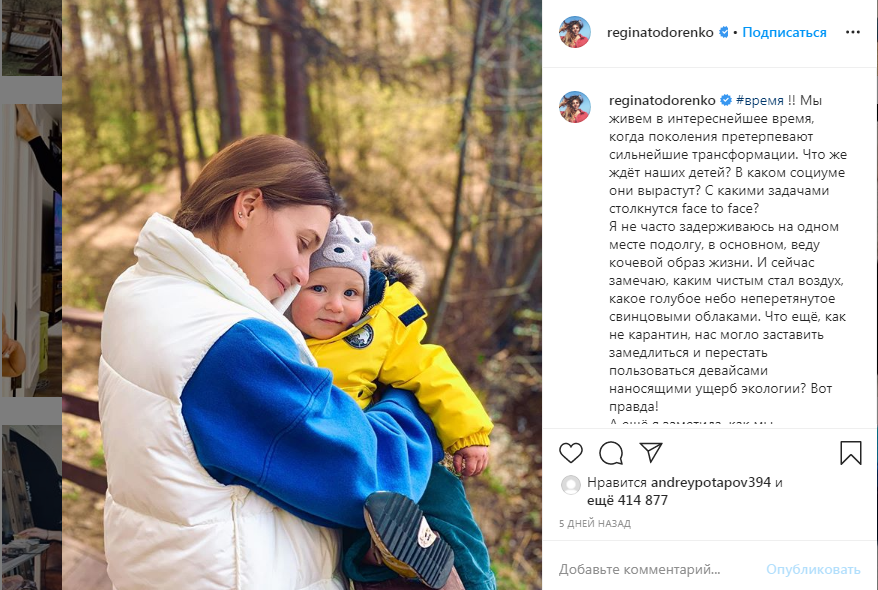Open comments with the speech bubble icon
Screen dimensions: 878x590
611,453
